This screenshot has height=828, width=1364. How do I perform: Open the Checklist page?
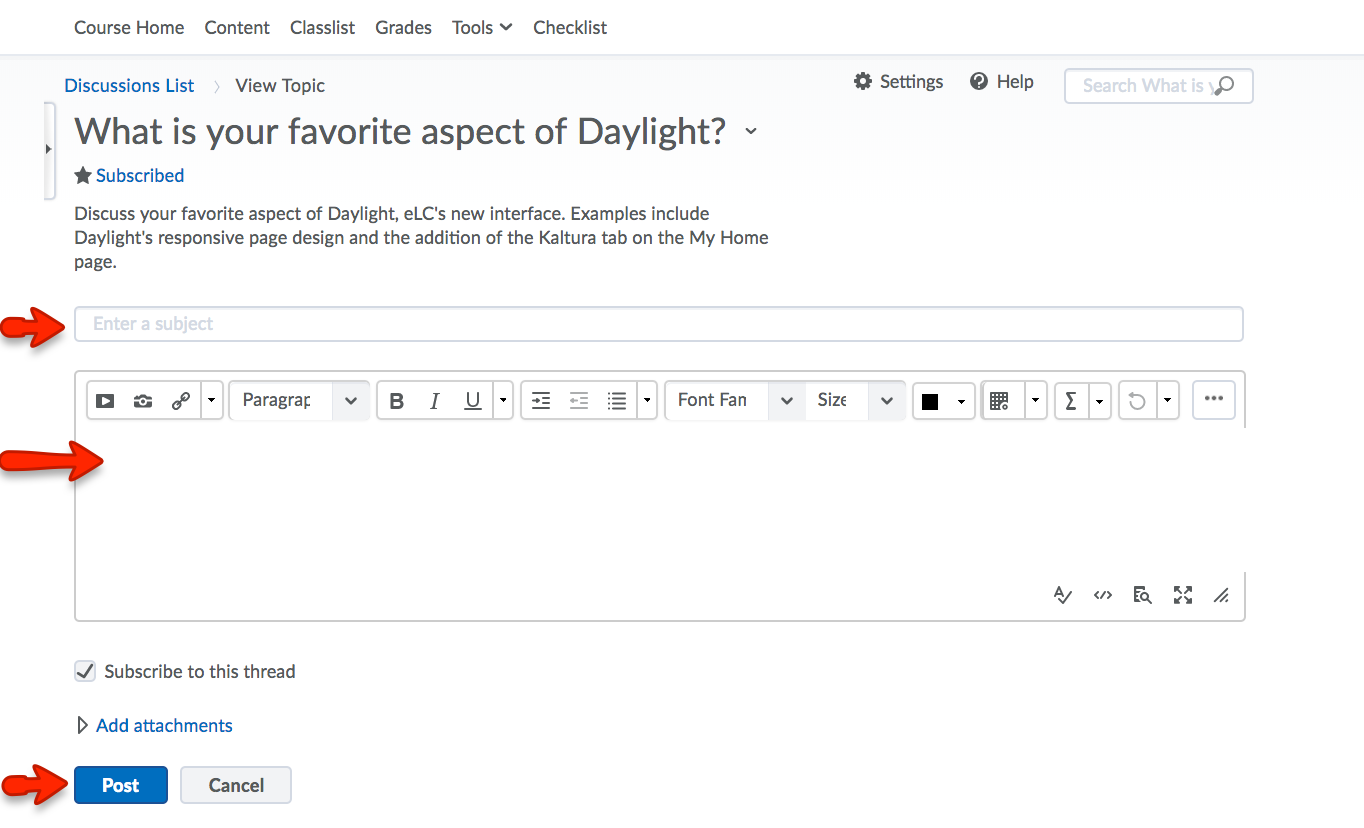point(570,28)
